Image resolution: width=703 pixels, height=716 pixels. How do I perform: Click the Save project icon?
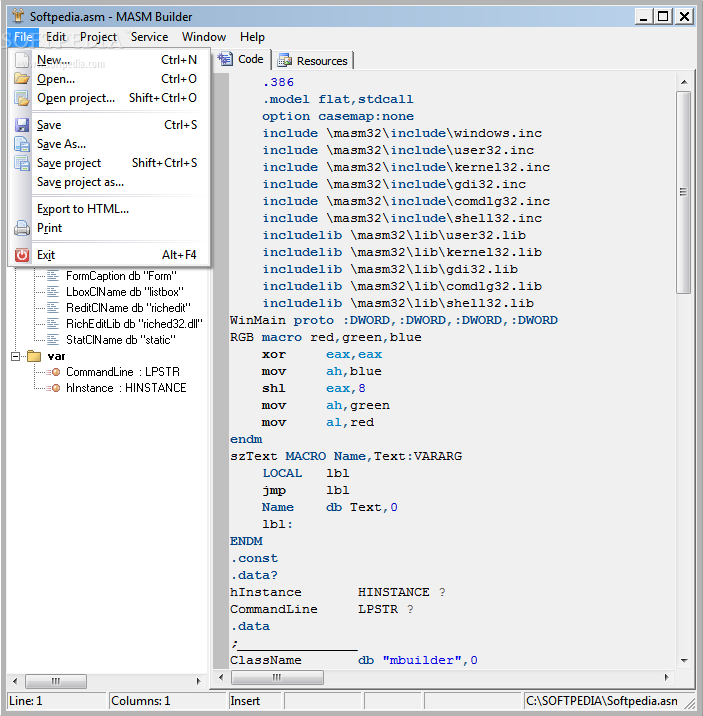[21, 163]
